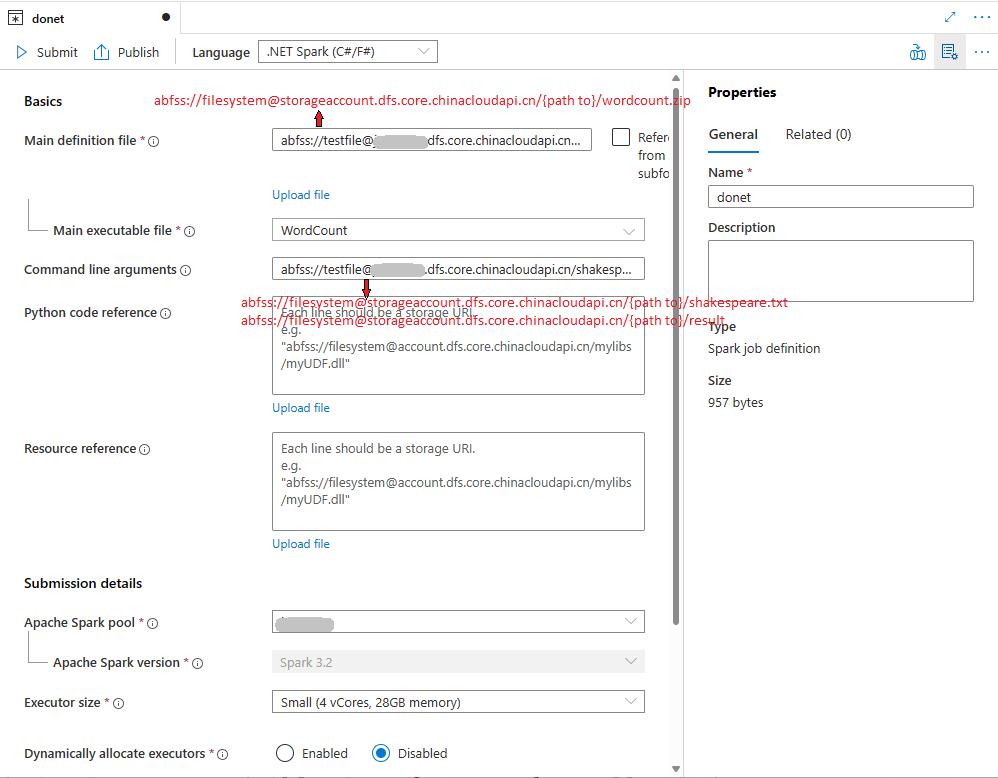Viewport: 998px width, 778px height.
Task: Click the Spark job definition type text
Action: click(764, 349)
